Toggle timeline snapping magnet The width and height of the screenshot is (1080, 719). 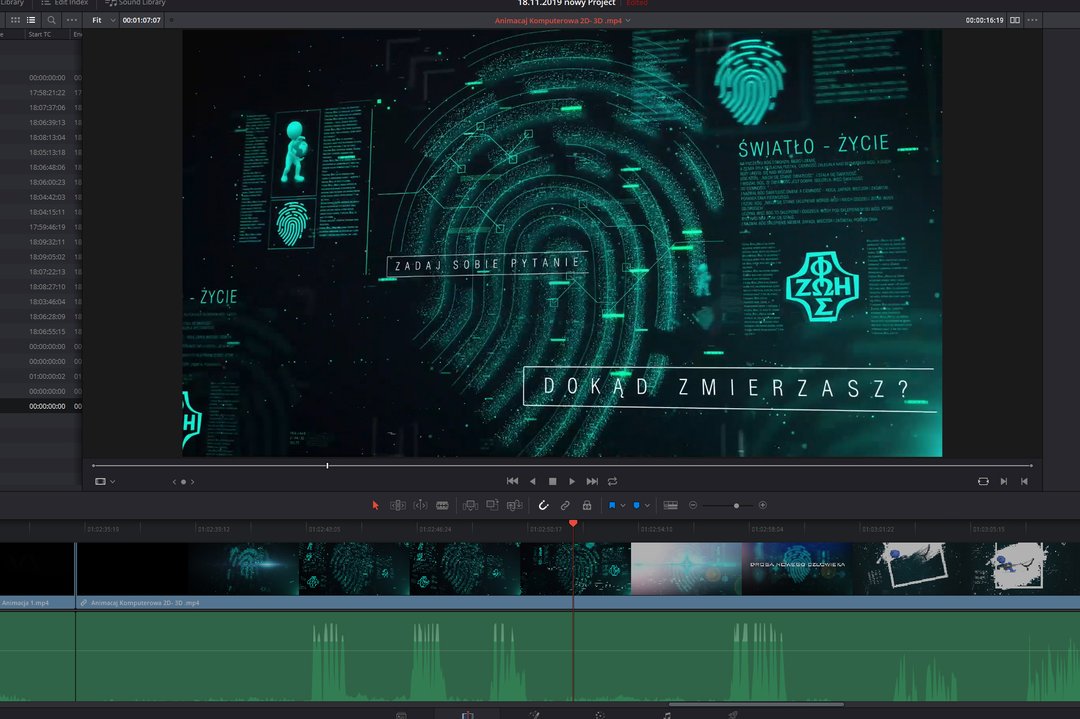tap(544, 506)
